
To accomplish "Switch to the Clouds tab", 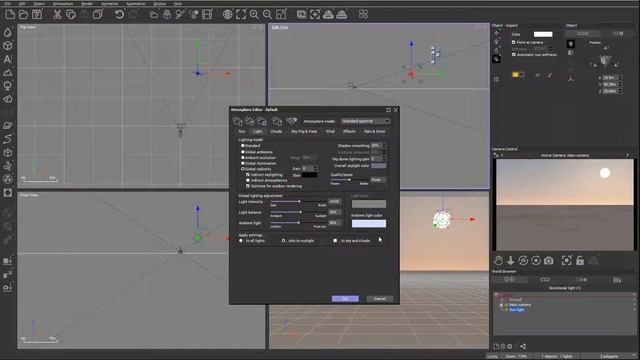I will 276,131.
